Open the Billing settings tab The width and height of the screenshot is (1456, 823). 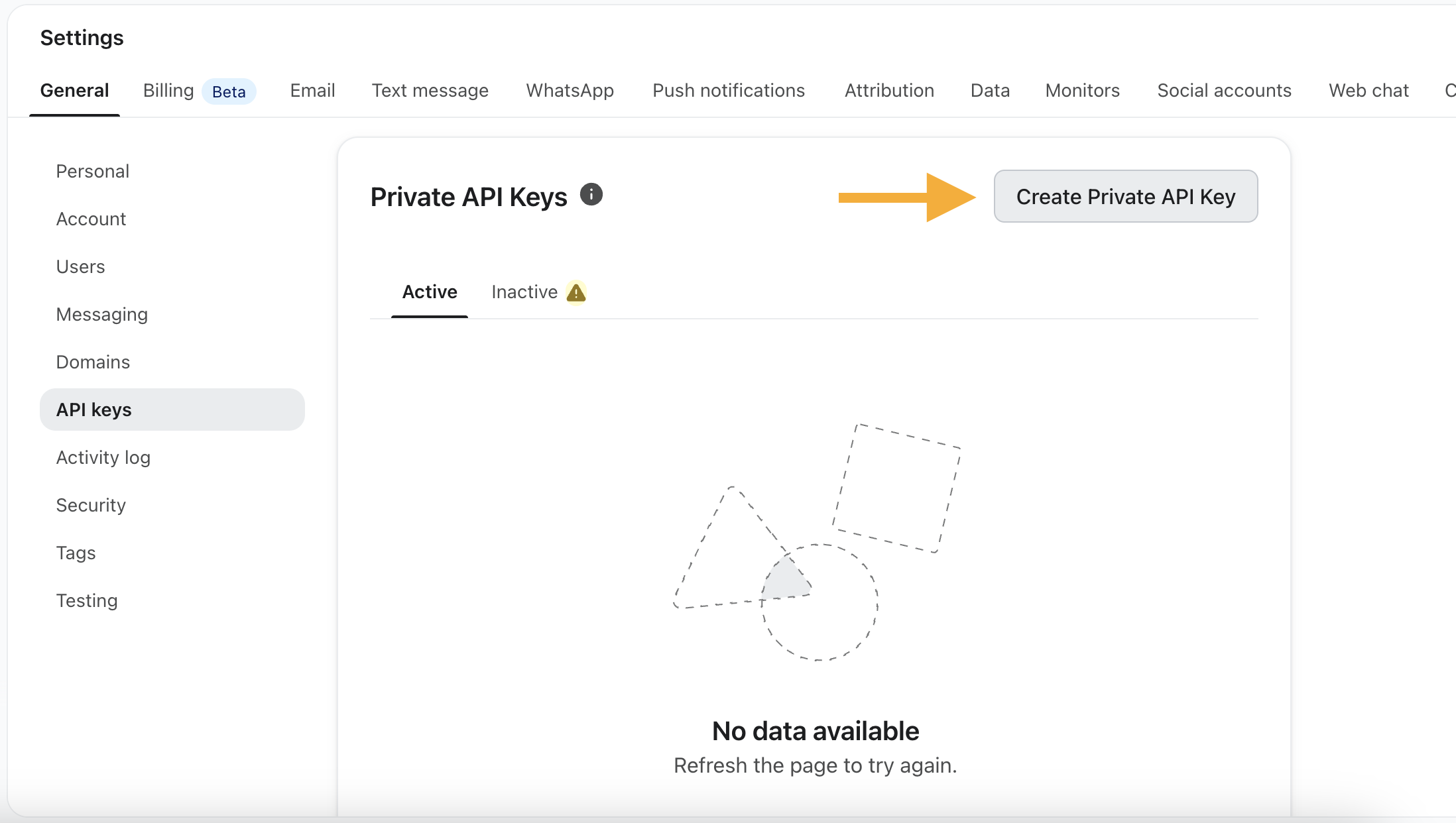pos(168,90)
